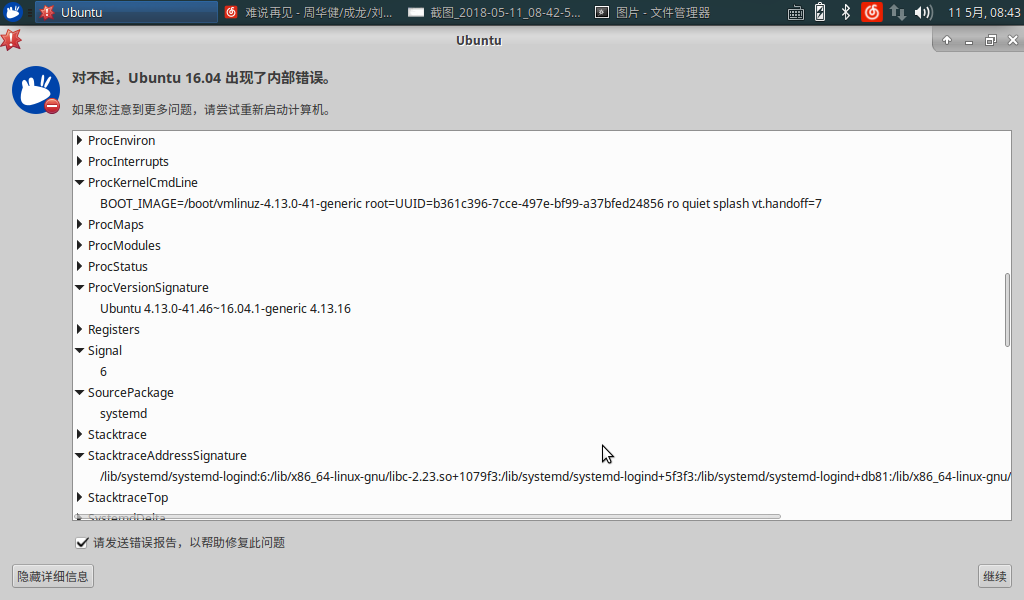Click the 隐藏详细信息 button
1024x600 pixels.
[53, 576]
